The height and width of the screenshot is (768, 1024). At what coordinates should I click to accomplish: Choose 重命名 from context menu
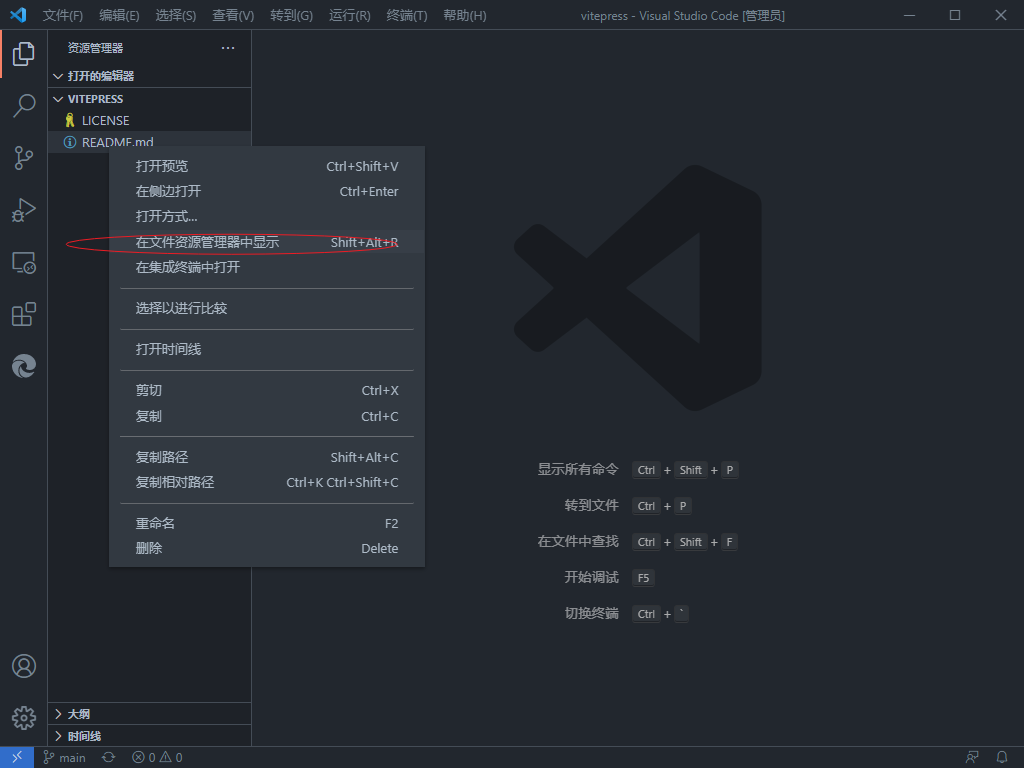[267, 524]
